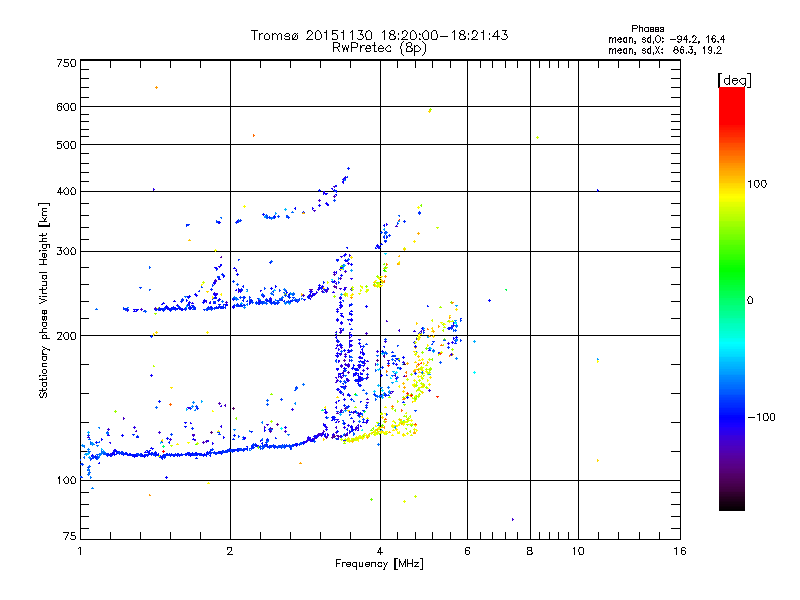This screenshot has height=600, width=800.
Task: Click the x-axis tick label '16'
Action: 680,551
